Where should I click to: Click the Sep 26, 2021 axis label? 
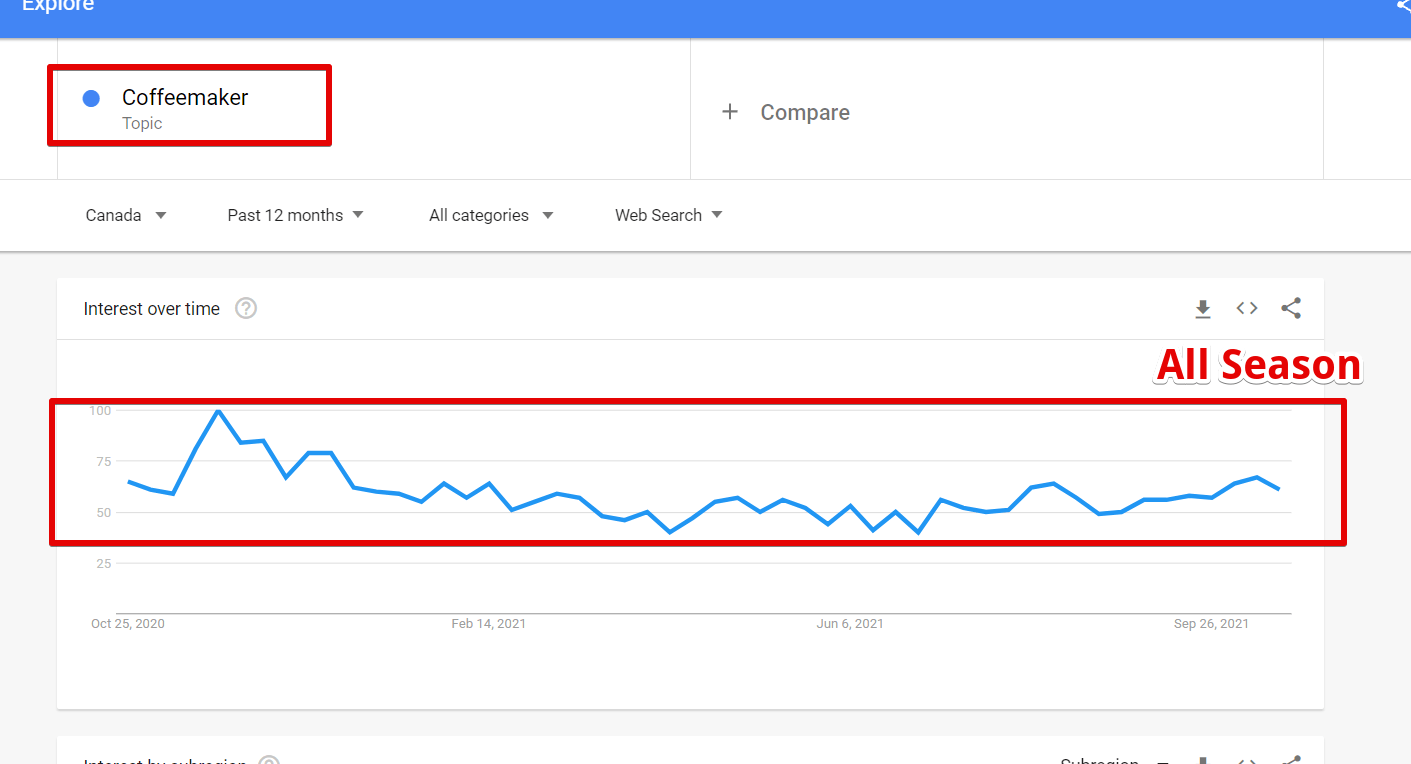[1211, 624]
